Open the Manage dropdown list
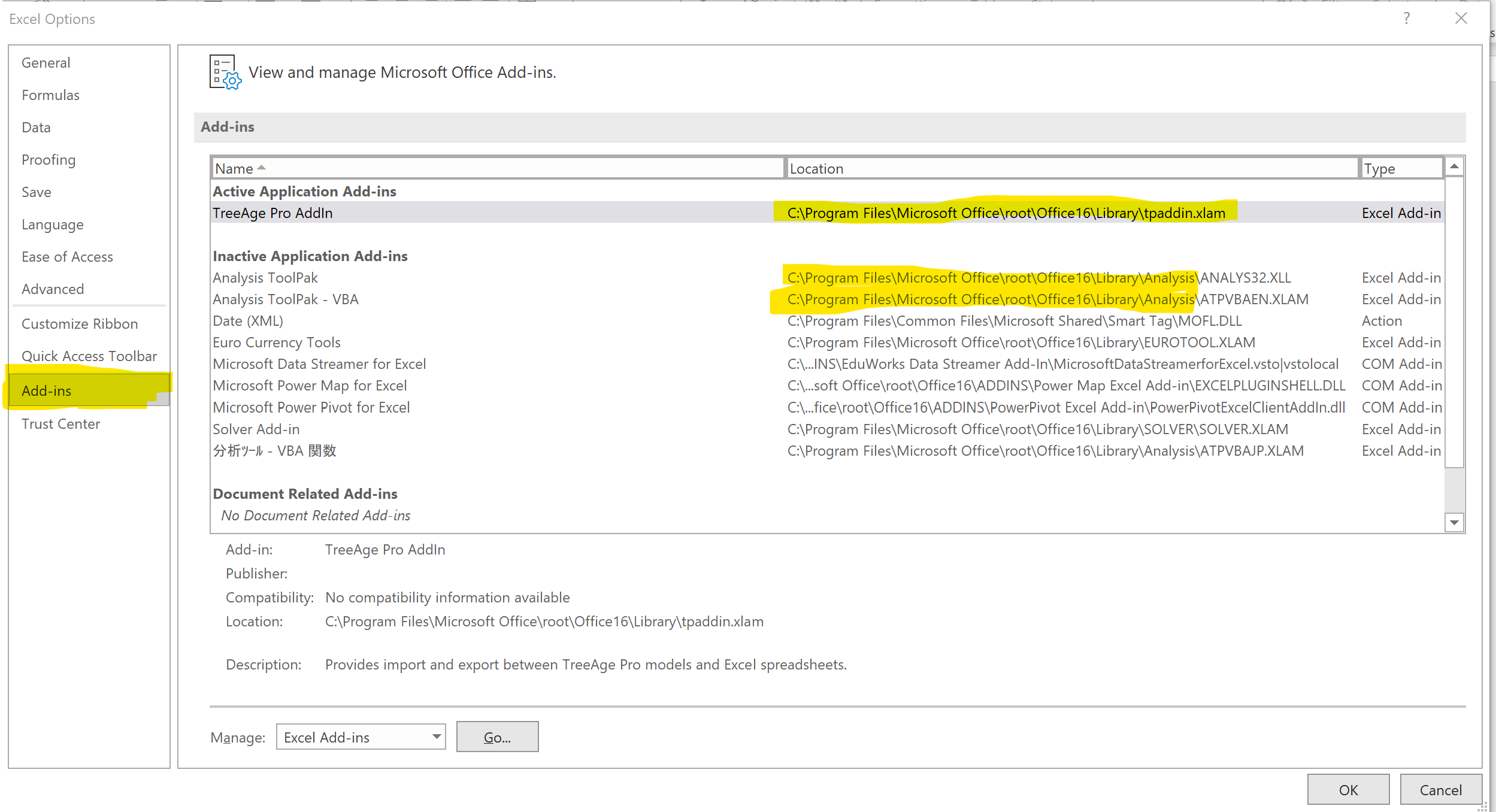 pyautogui.click(x=437, y=737)
